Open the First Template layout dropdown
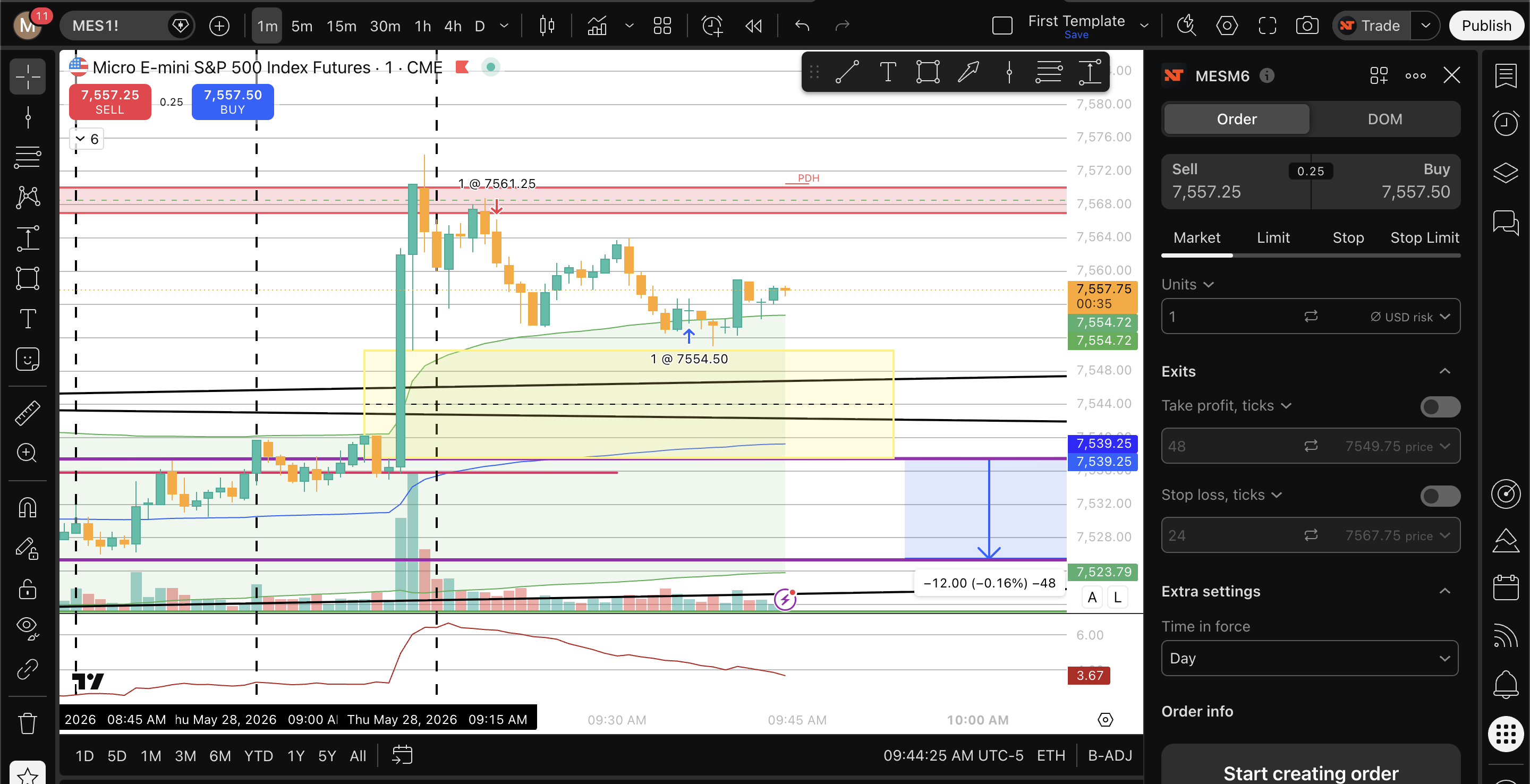 1144,25
